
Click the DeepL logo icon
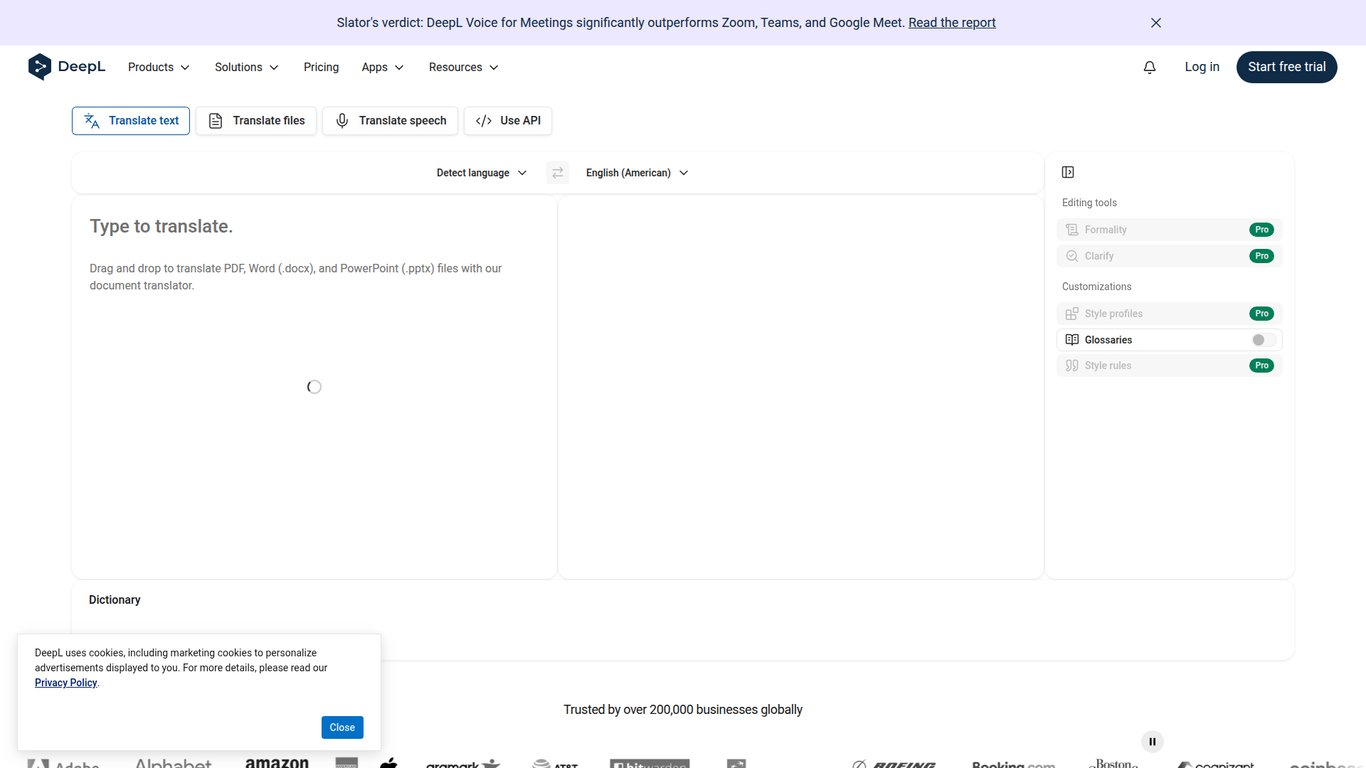(x=39, y=67)
